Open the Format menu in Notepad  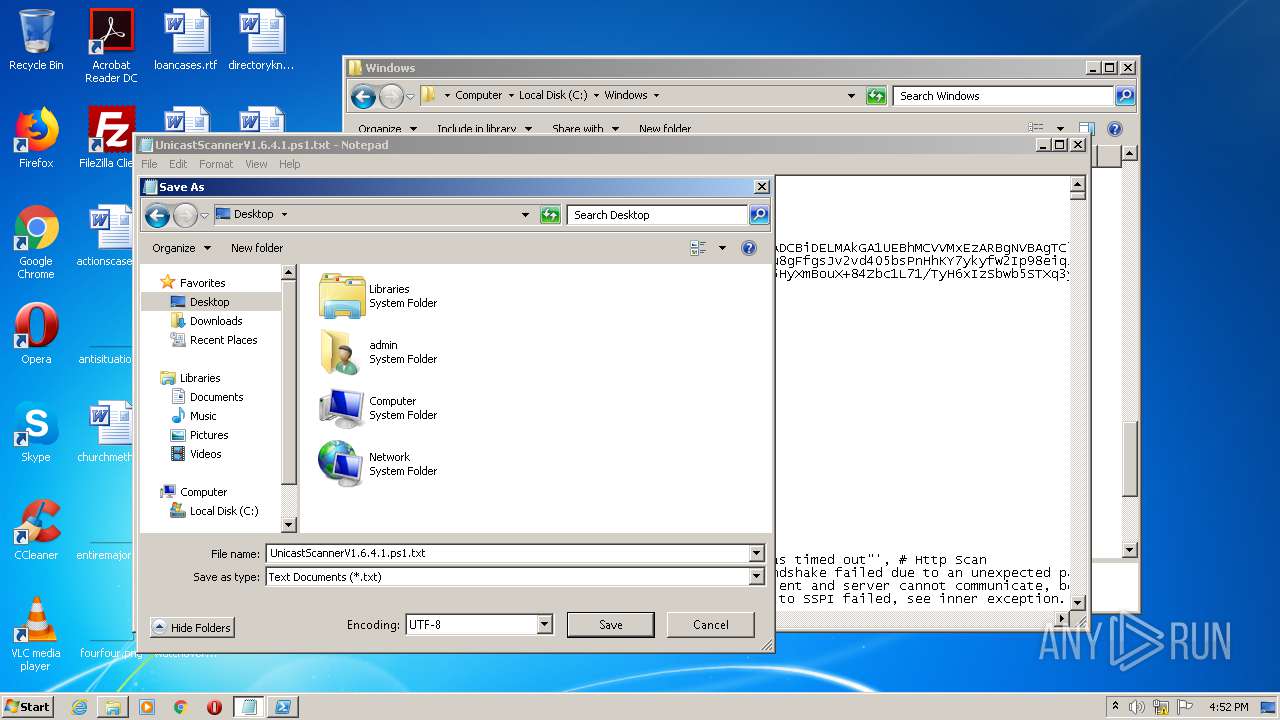(216, 164)
